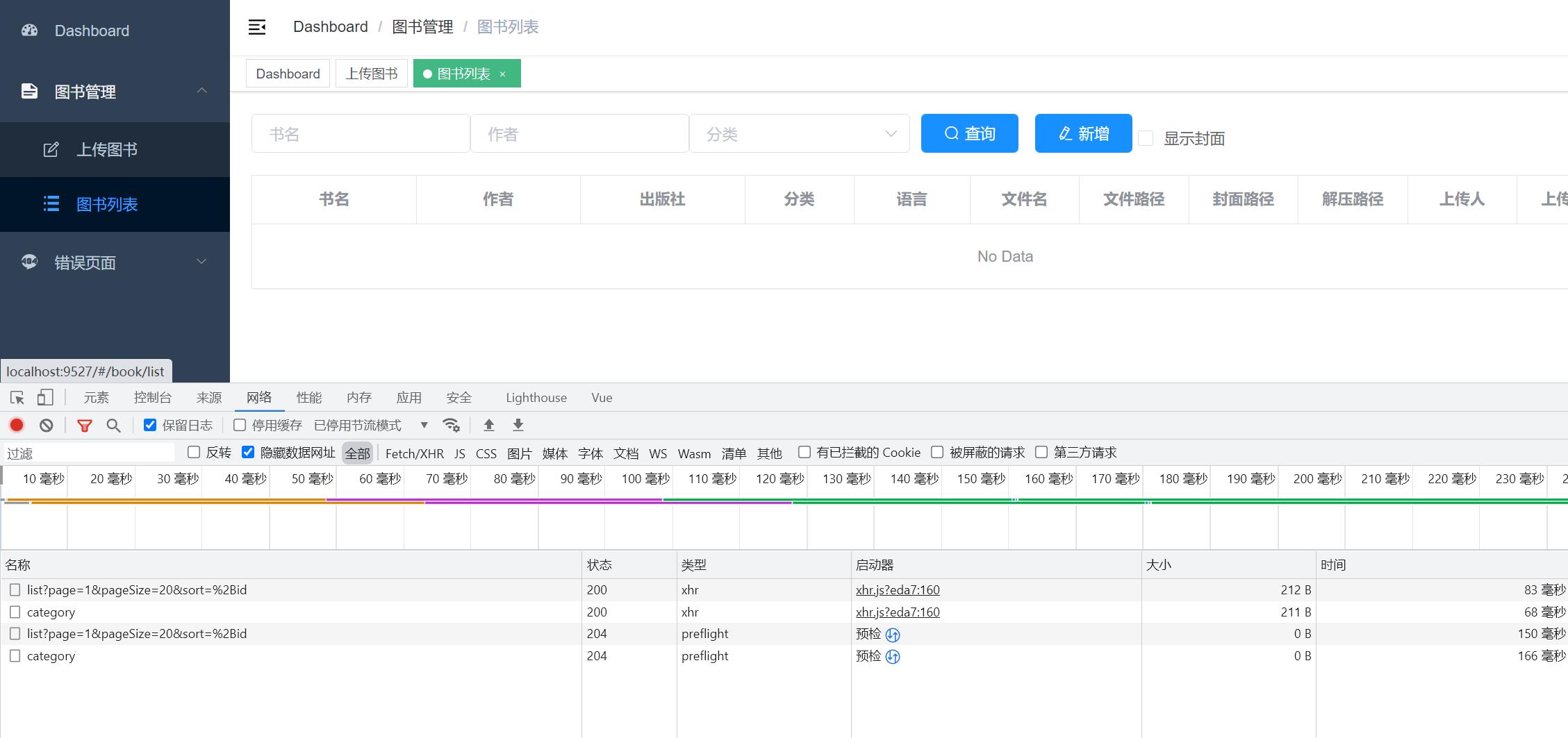Open the Vue DevTools tab
1568x738 pixels.
[602, 398]
